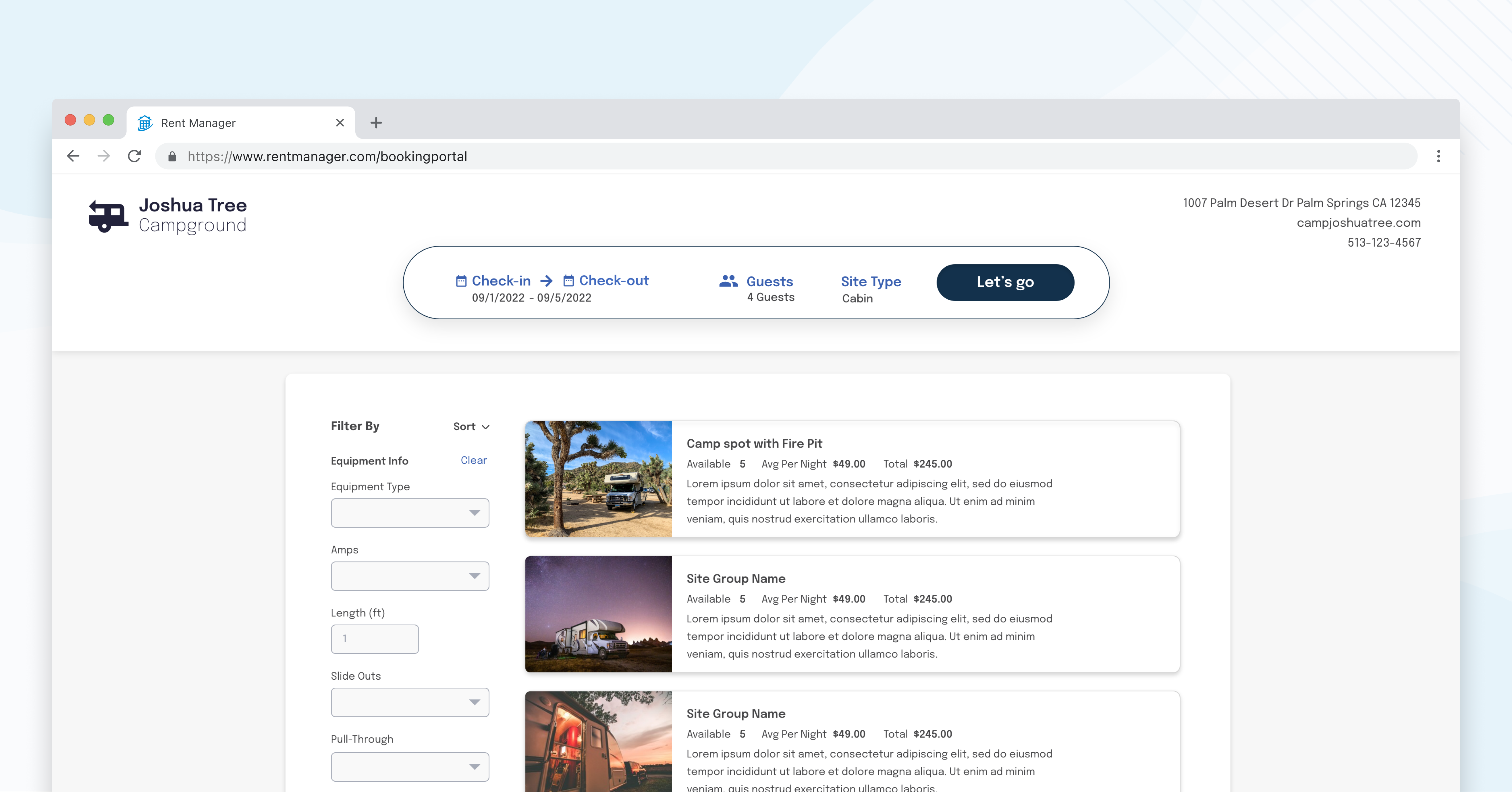This screenshot has height=792, width=1512.
Task: Select the Rent Manager tab
Action: point(241,123)
